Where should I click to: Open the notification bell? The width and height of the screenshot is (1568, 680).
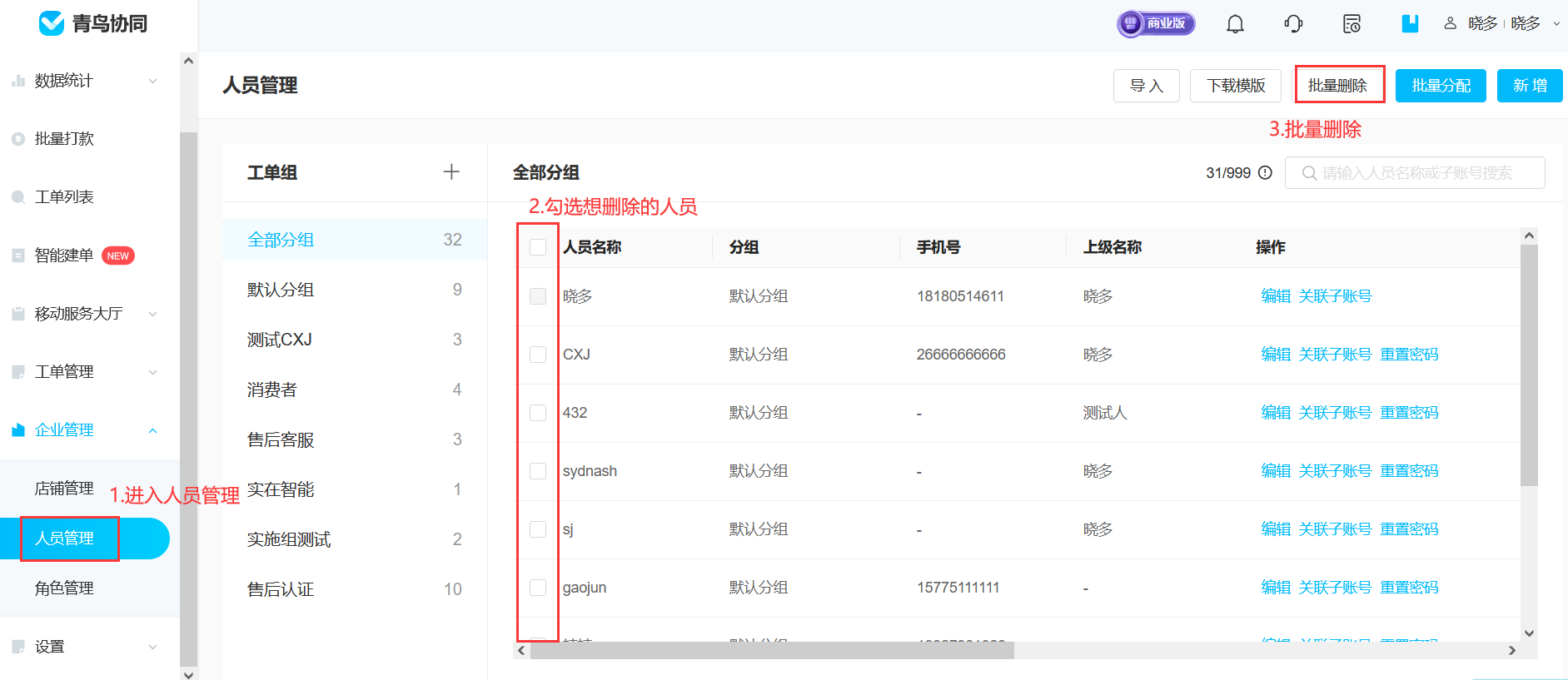(1235, 24)
